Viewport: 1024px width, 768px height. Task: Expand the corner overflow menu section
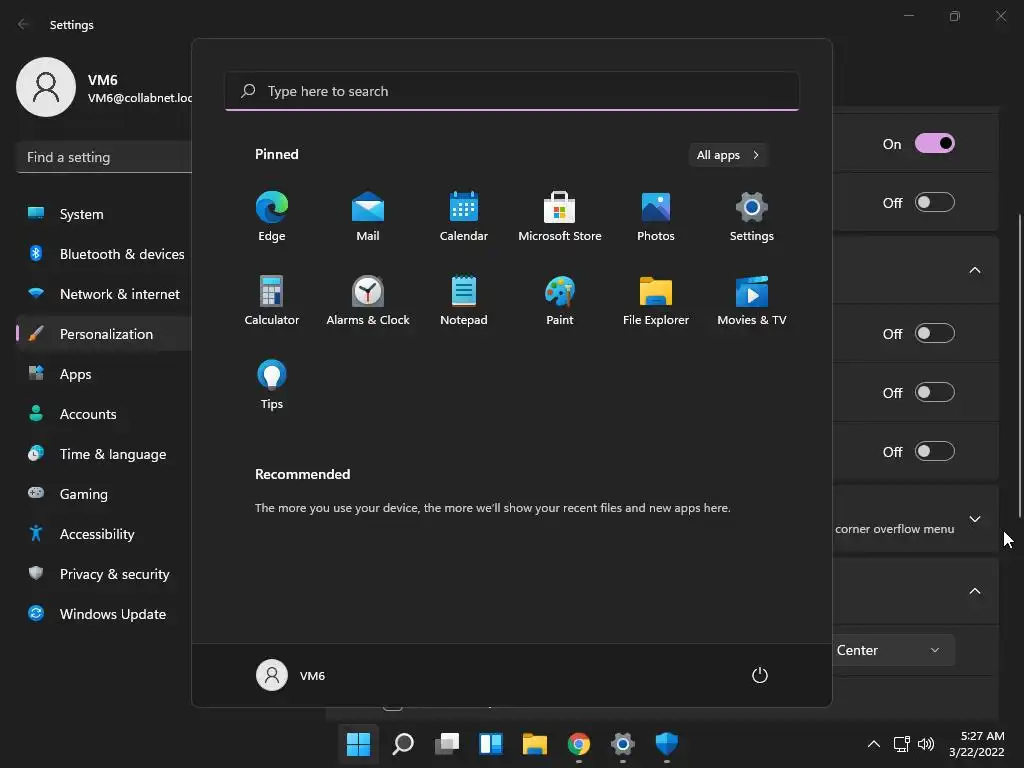tap(975, 519)
